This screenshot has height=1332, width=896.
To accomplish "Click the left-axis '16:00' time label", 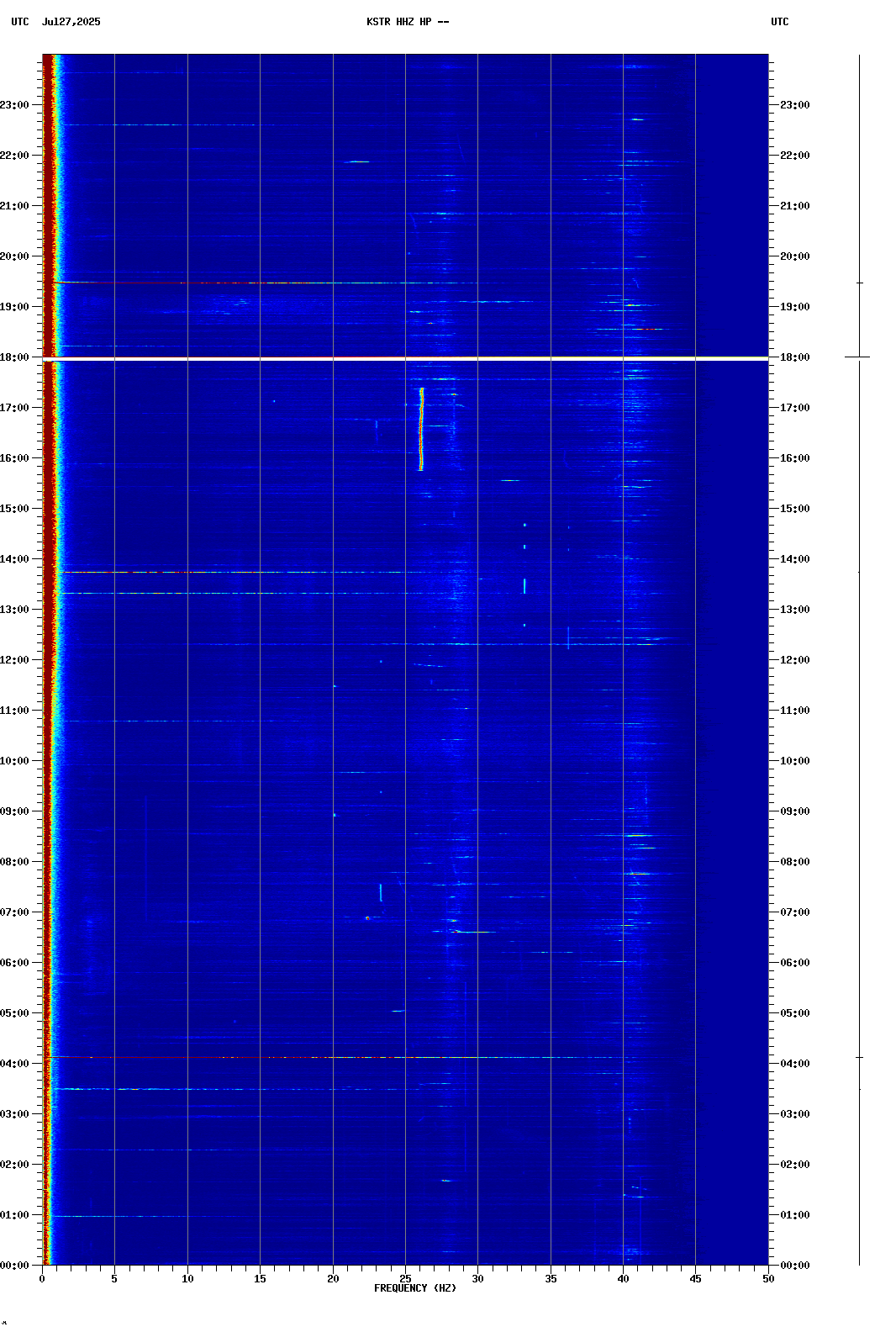I will tap(14, 458).
